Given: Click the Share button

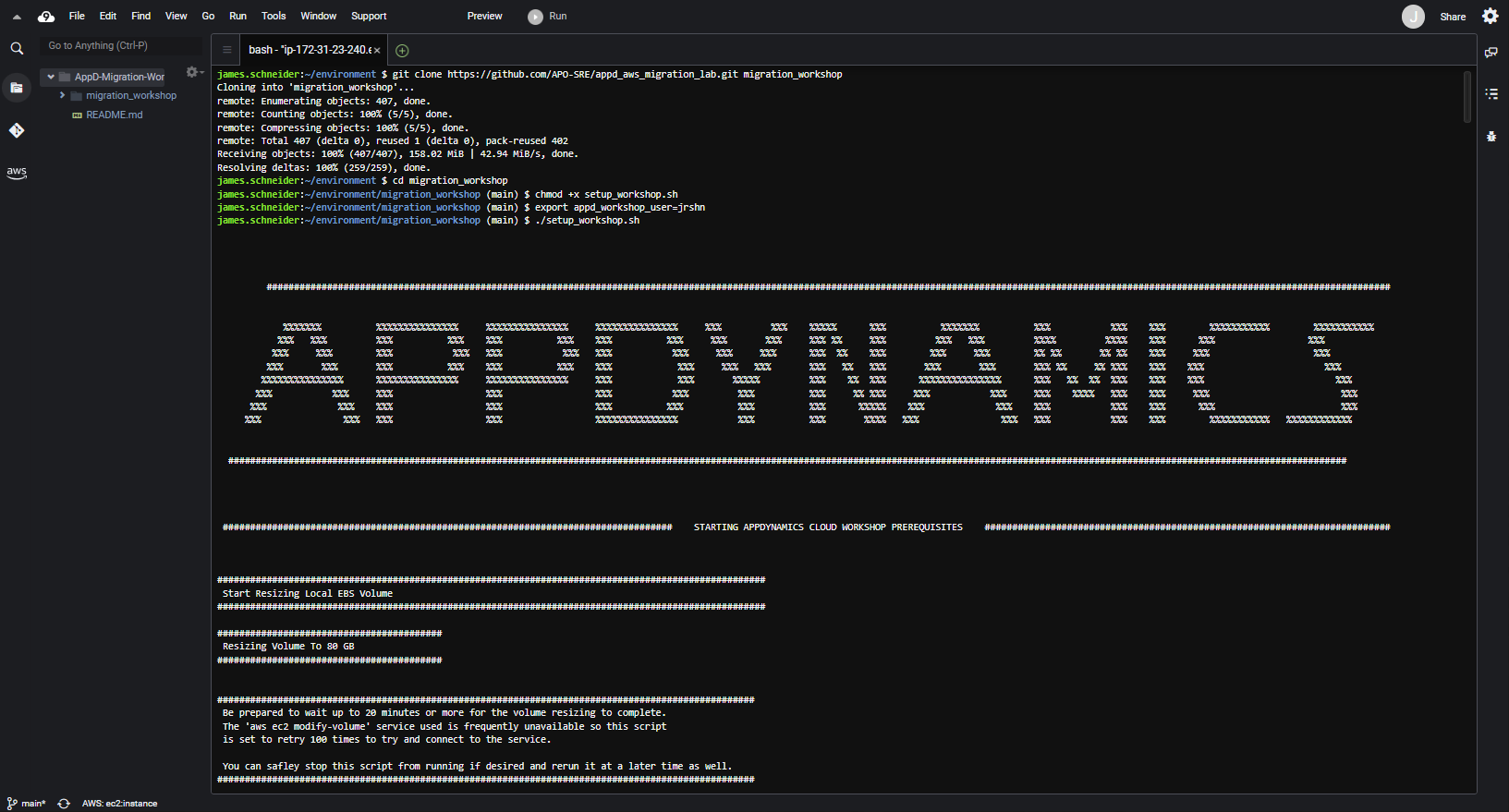Looking at the screenshot, I should [x=1453, y=17].
